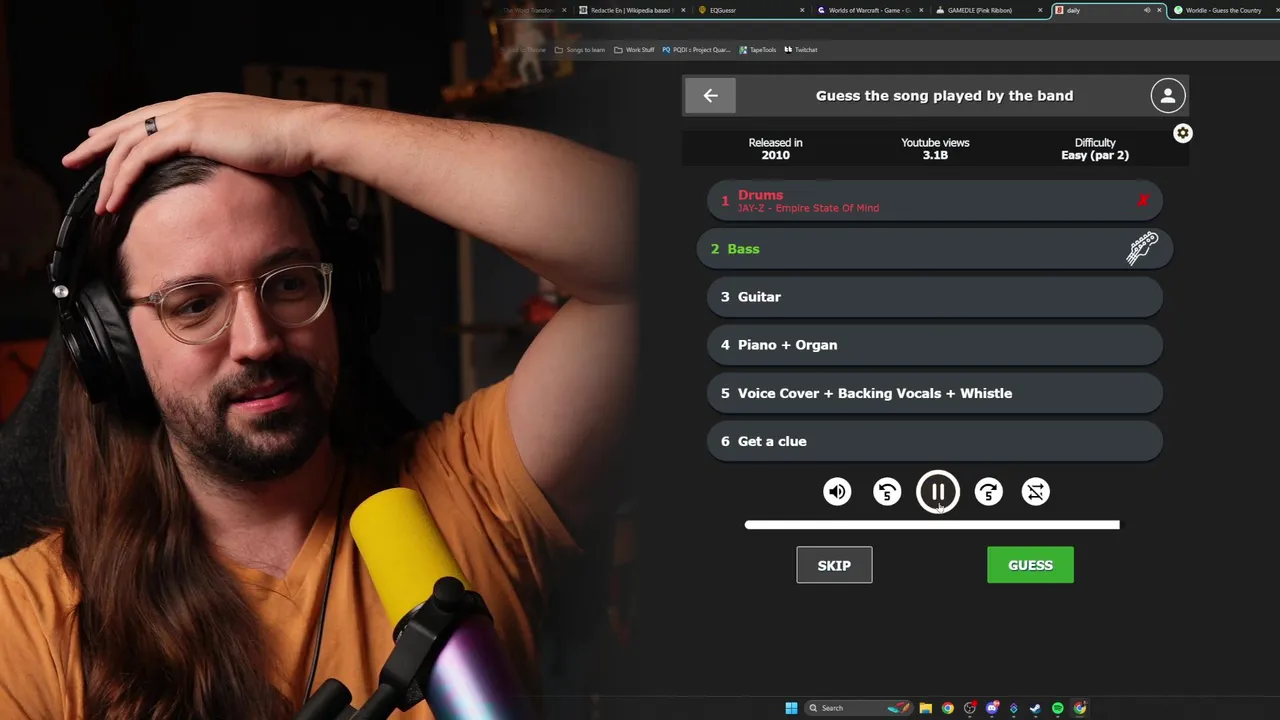Select the Guitar stem row
1280x720 pixels.
click(x=934, y=297)
